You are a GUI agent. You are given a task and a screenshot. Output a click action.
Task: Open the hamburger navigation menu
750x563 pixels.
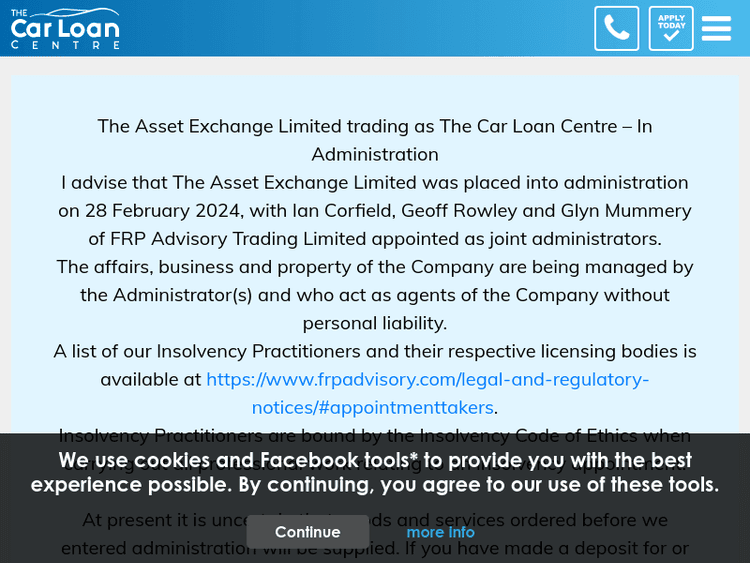point(716,28)
